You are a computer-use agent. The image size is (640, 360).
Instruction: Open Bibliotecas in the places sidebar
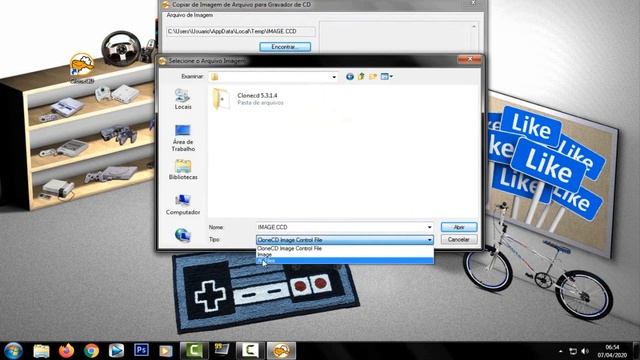(x=183, y=170)
